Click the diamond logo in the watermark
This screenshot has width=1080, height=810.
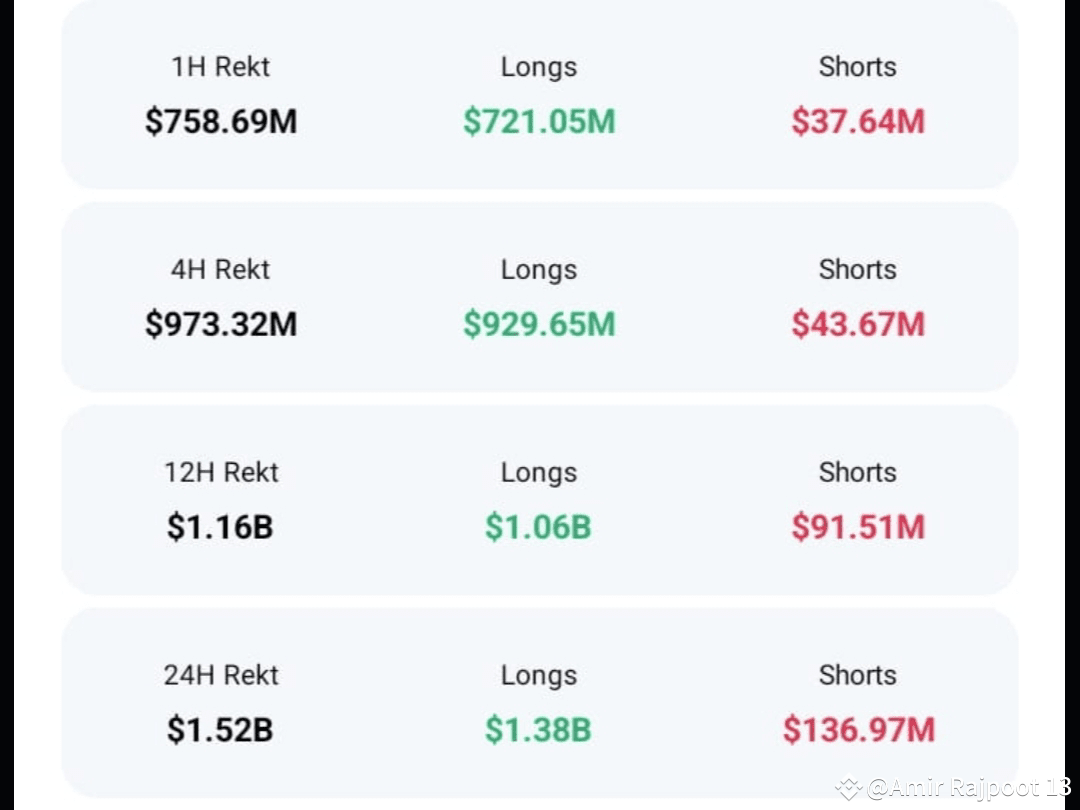pos(849,790)
